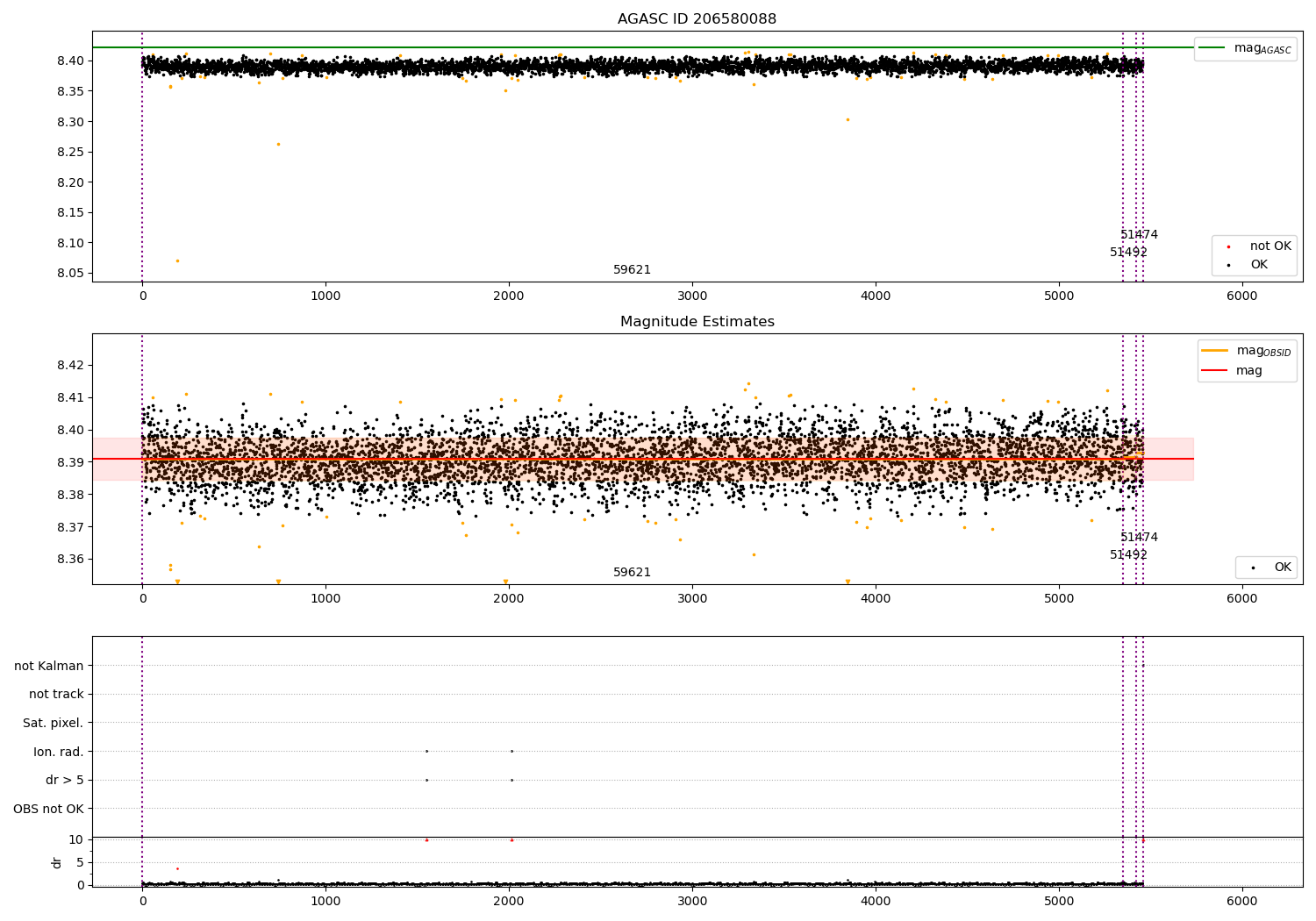Click the red dr point near 3.5

pos(177,868)
